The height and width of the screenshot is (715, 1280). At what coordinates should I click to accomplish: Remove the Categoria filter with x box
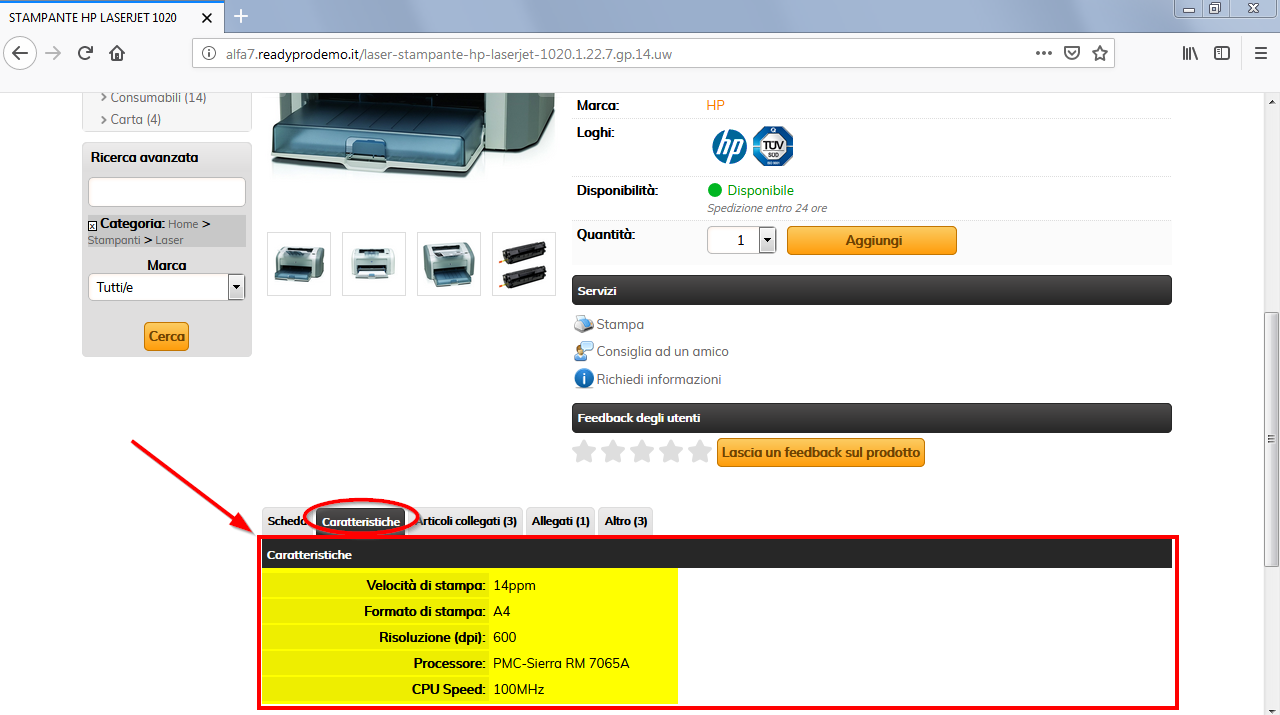(93, 226)
